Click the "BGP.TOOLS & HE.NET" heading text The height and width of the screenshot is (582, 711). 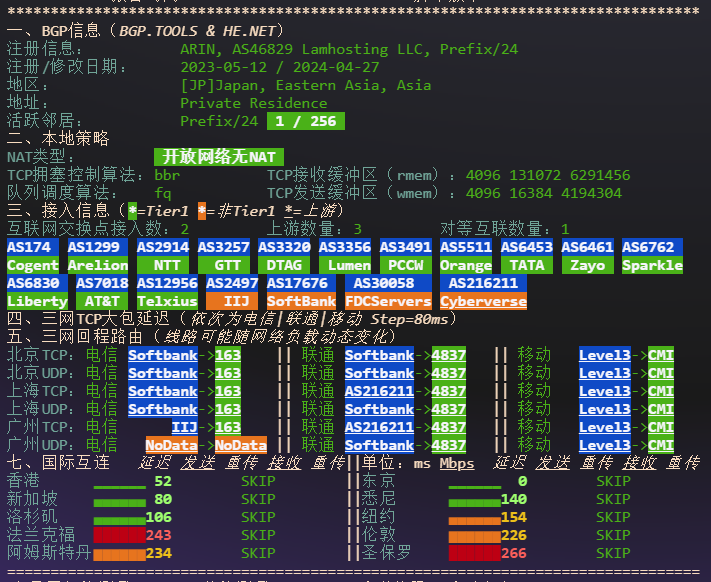click(197, 31)
